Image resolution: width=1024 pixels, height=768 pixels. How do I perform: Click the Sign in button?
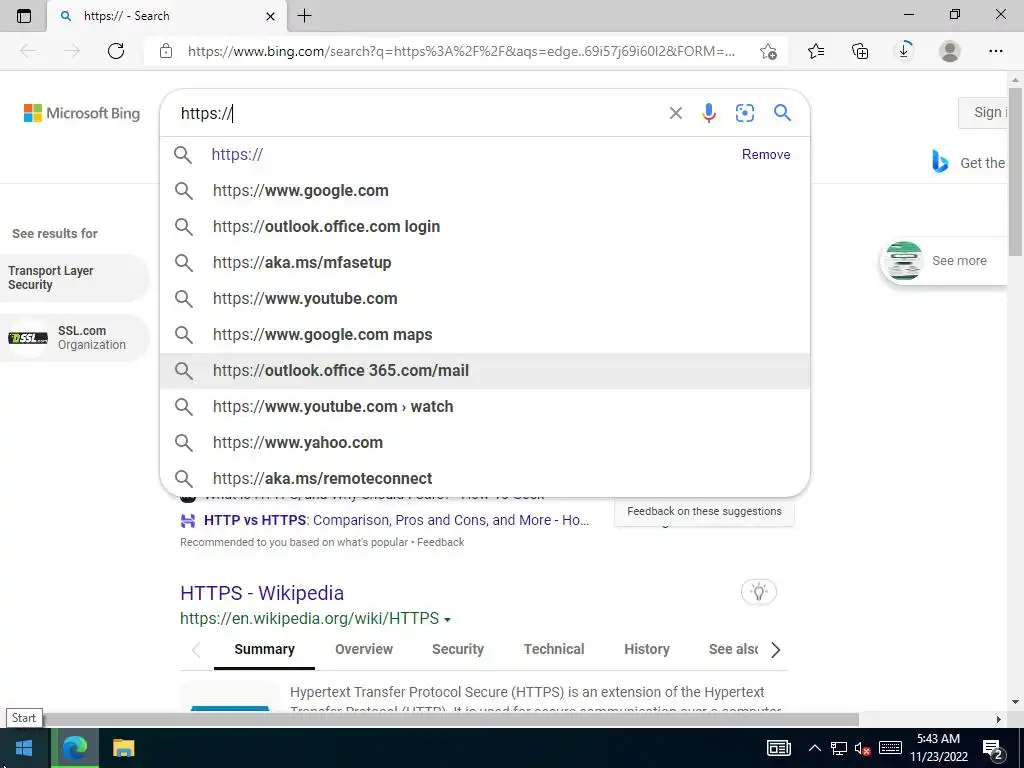[x=983, y=112]
